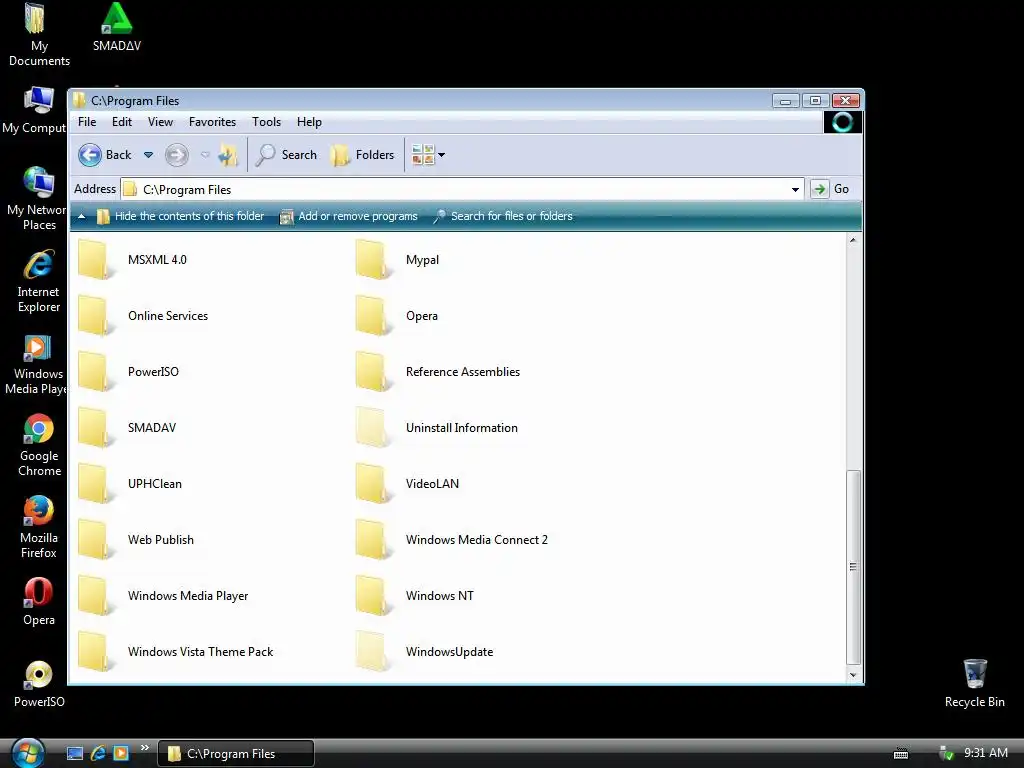Click the scrollbar down arrow
Viewport: 1024px width, 768px height.
tap(853, 675)
